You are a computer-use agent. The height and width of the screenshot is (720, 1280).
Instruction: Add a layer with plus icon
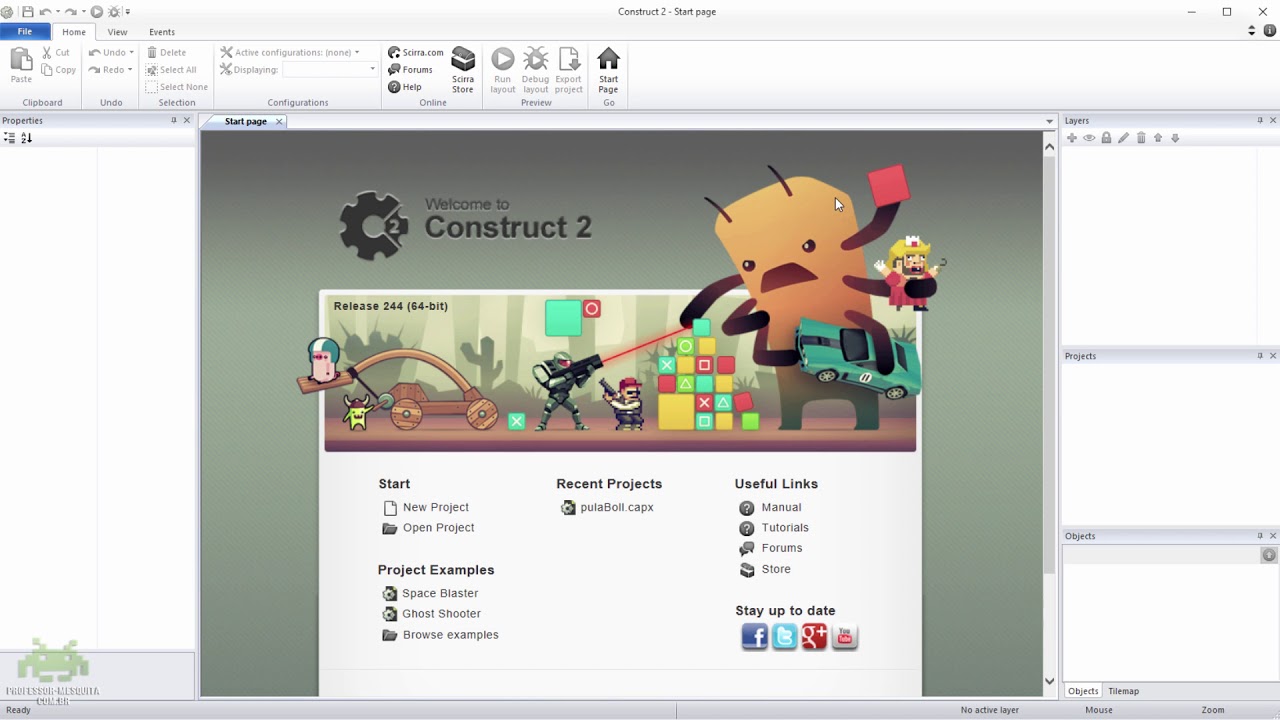coord(1072,138)
